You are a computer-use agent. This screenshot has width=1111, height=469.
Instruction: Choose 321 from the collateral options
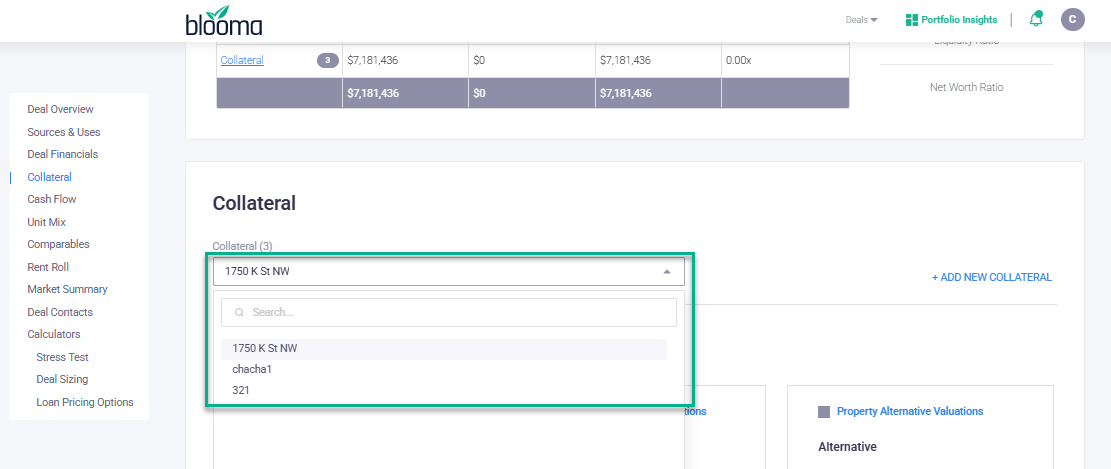coord(241,390)
